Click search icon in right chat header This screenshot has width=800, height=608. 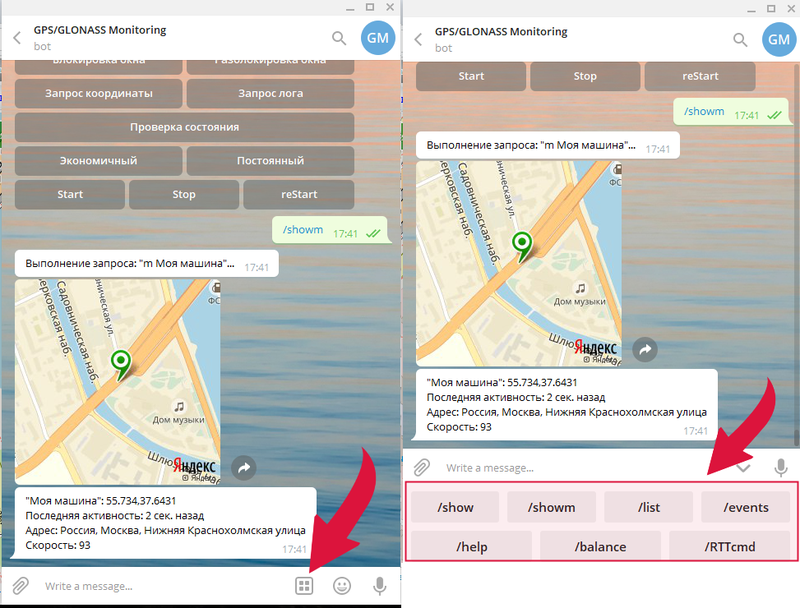pyautogui.click(x=740, y=39)
